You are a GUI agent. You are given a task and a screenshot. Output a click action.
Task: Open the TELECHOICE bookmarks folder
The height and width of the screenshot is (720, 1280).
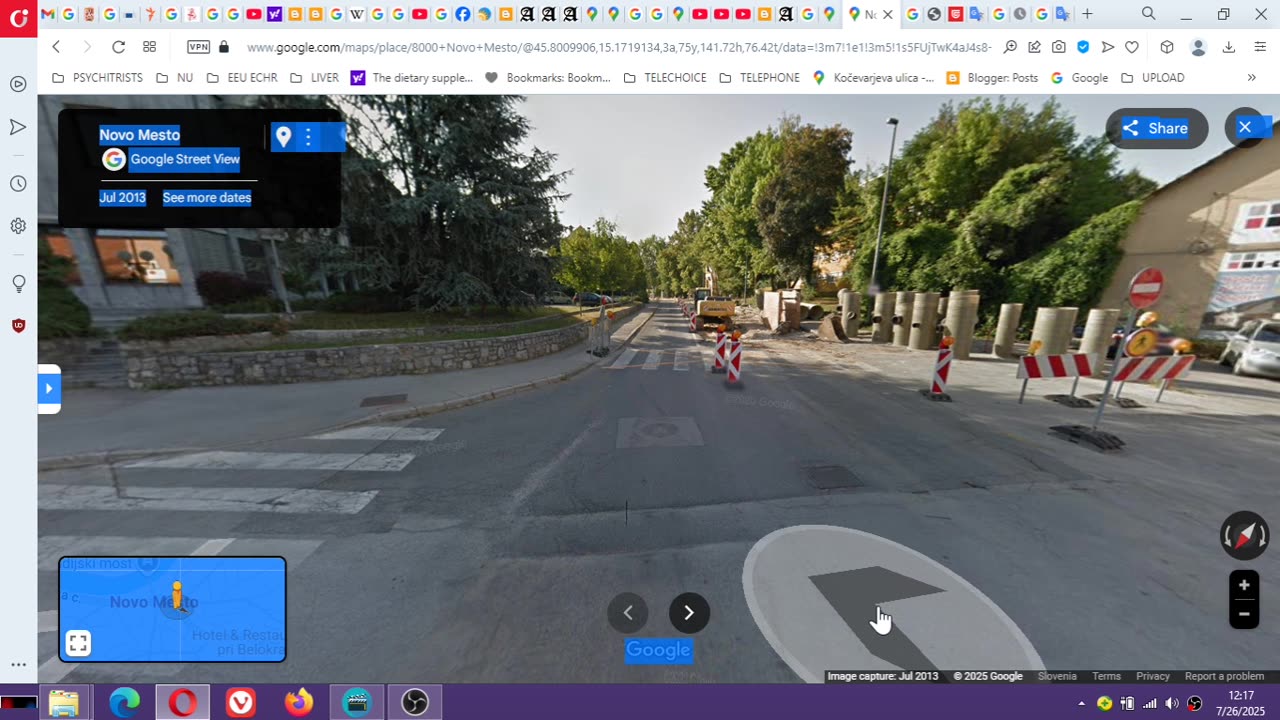click(x=665, y=77)
